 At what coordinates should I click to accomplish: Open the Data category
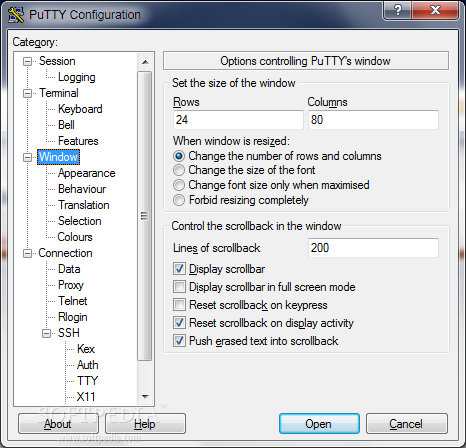[x=69, y=269]
